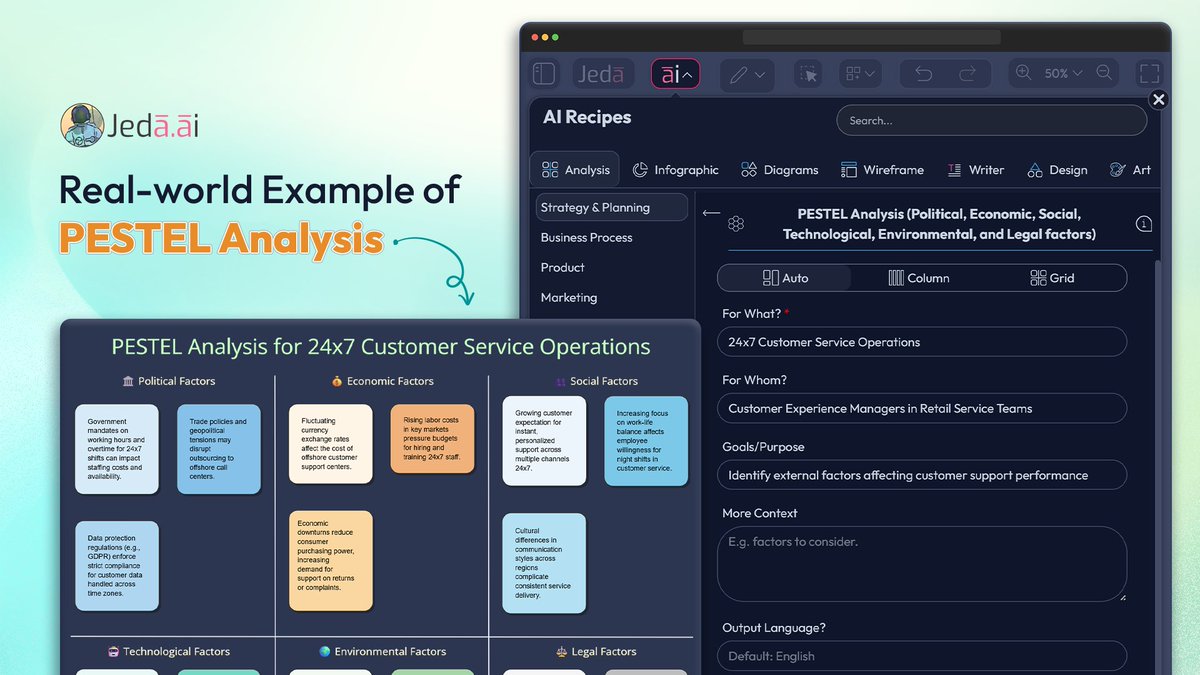Open the AI recipes menu via the ai icon
Viewport: 1200px width, 675px height.
[x=670, y=73]
